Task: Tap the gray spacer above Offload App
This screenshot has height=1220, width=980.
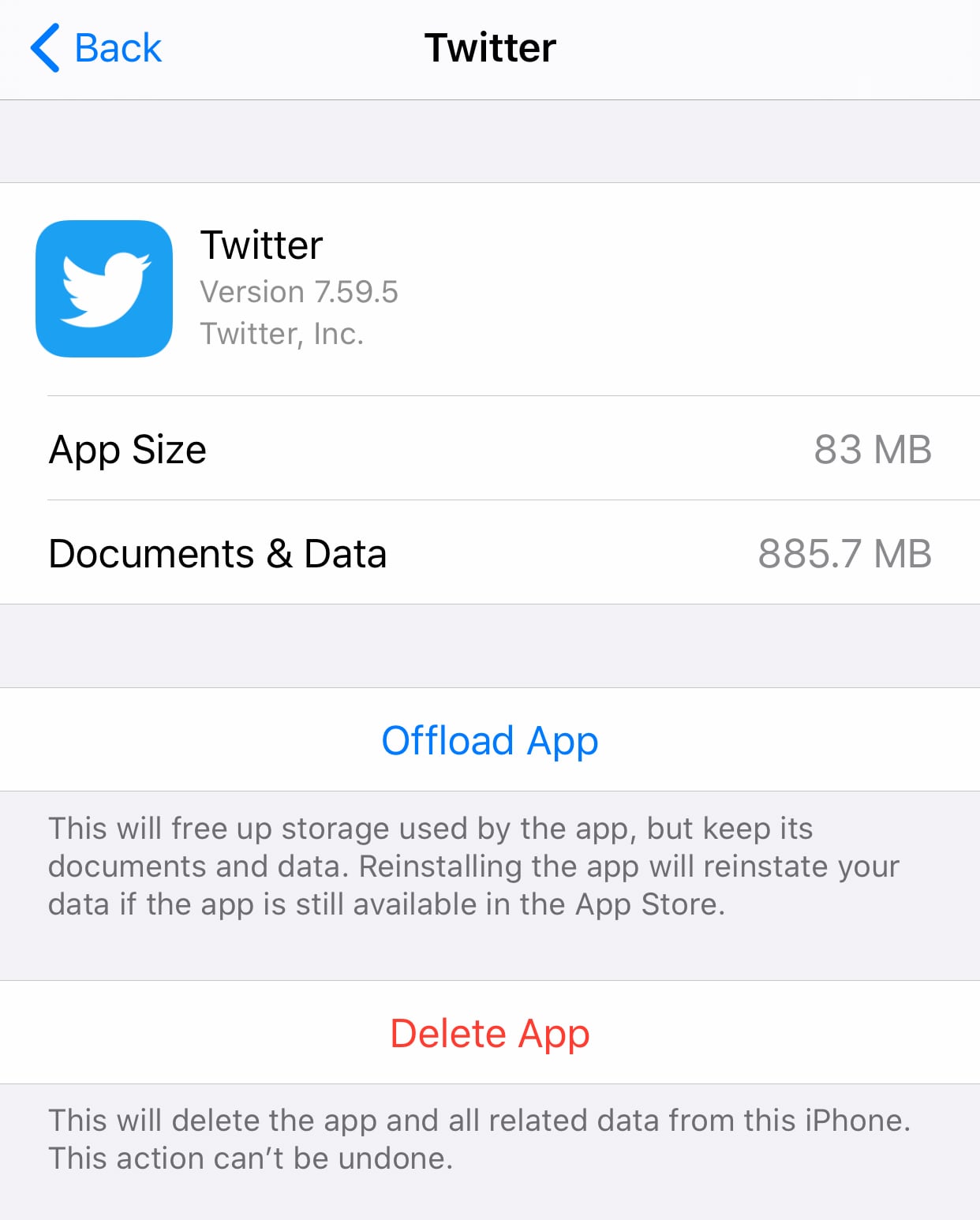Action: pyautogui.click(x=490, y=646)
